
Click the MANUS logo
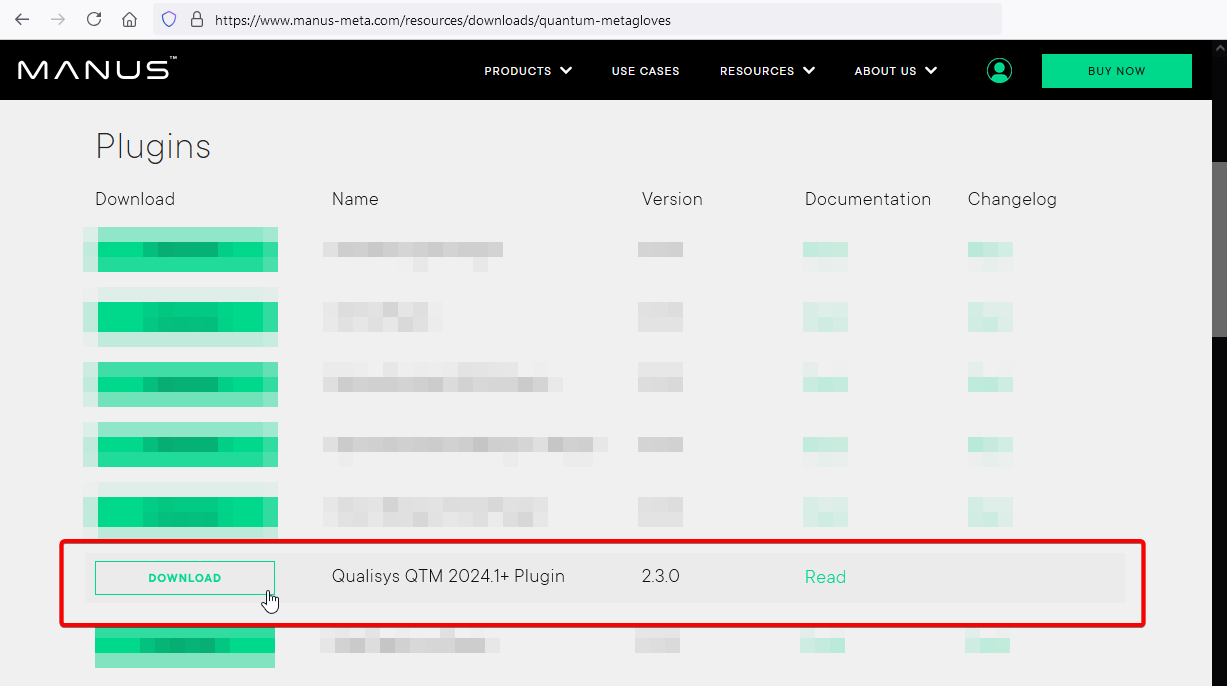[x=97, y=70]
